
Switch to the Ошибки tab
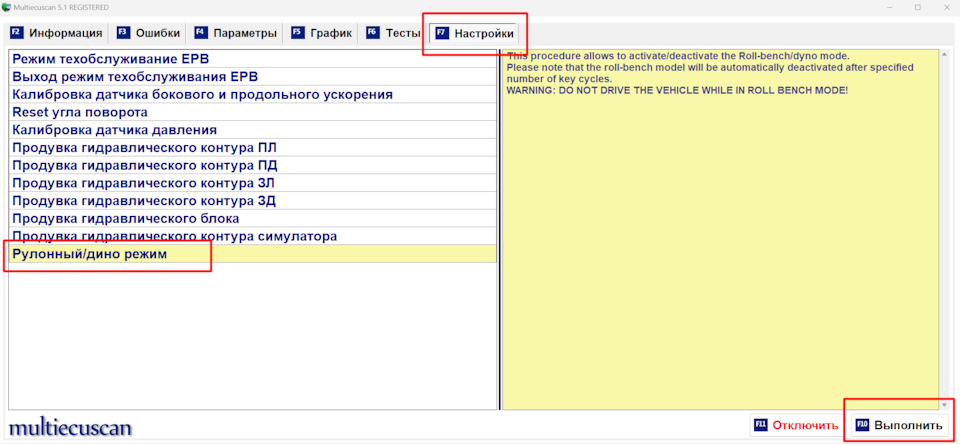coord(149,33)
